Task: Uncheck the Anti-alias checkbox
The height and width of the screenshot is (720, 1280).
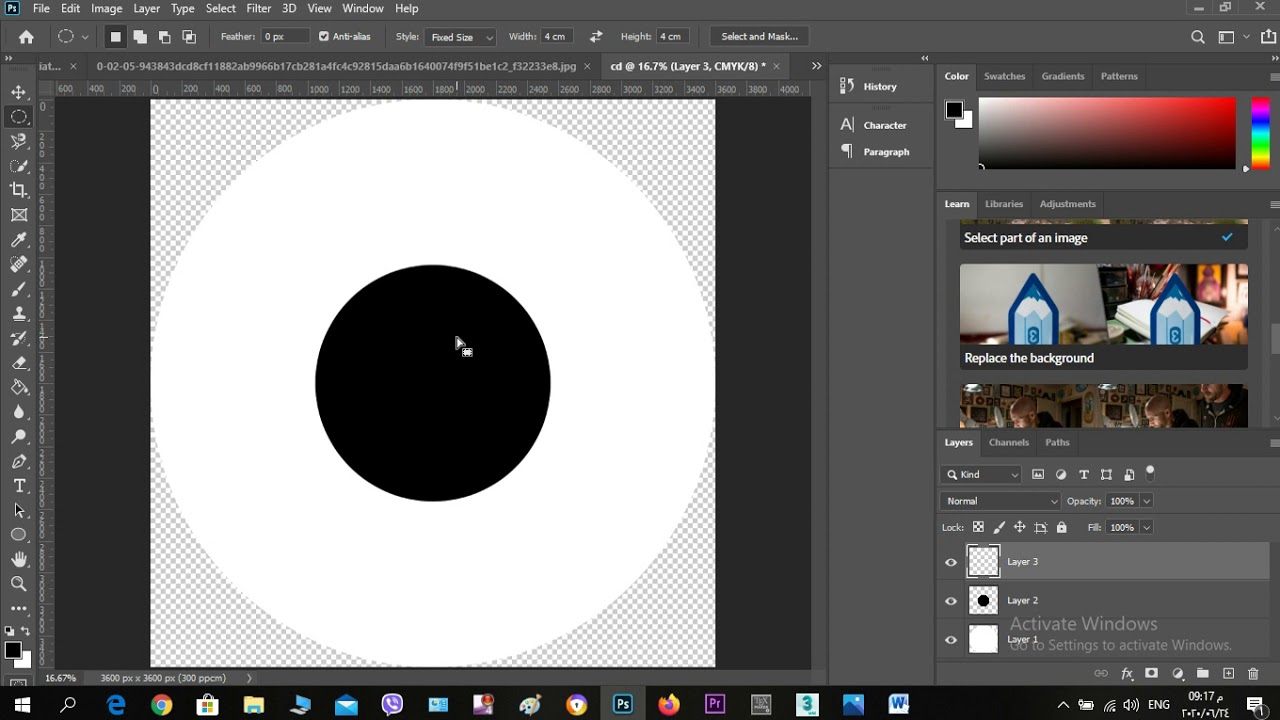Action: click(324, 37)
